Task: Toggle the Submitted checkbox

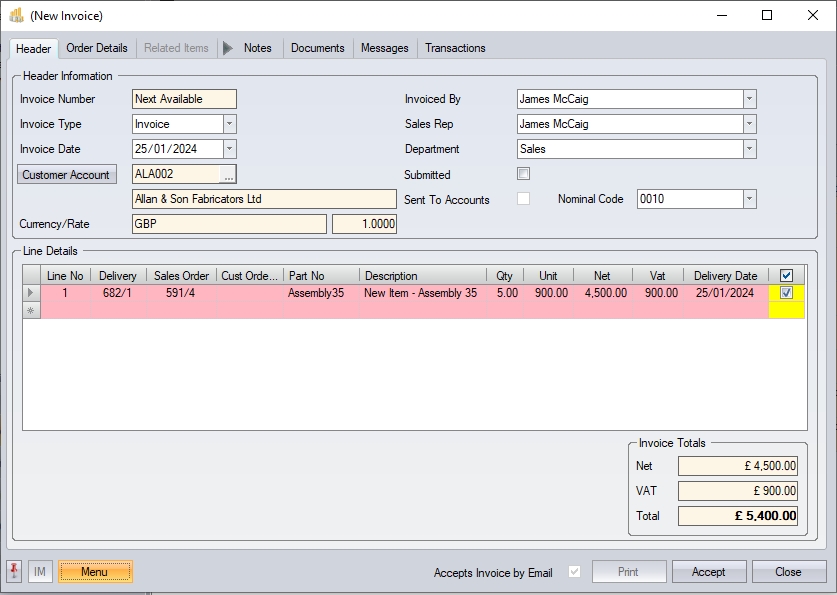Action: click(523, 174)
